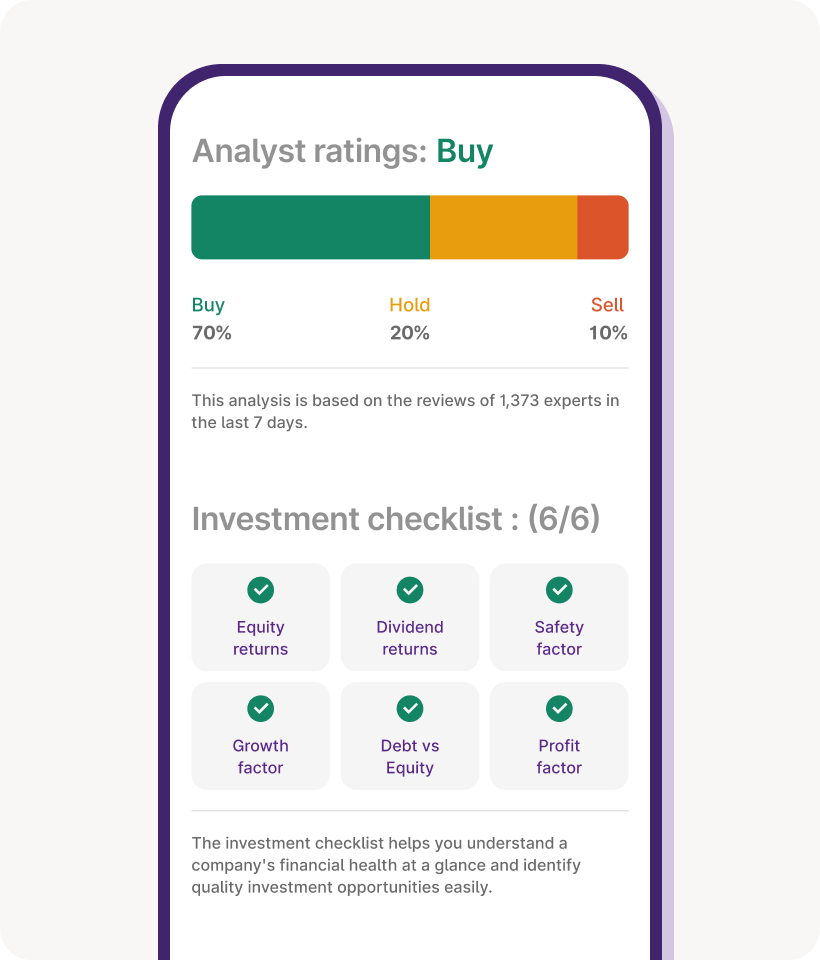
Task: Open the Dividend returns label
Action: (x=410, y=638)
